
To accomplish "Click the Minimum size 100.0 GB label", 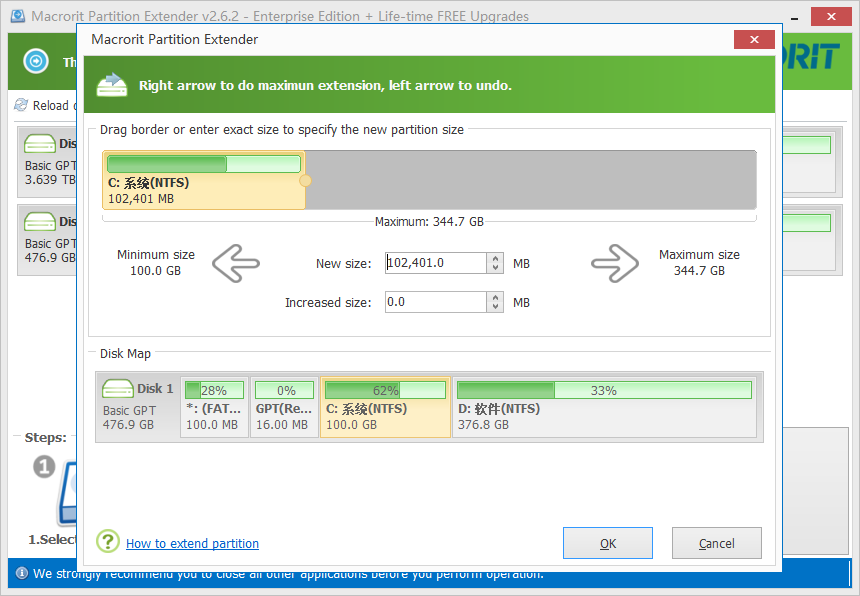I will click(x=156, y=263).
